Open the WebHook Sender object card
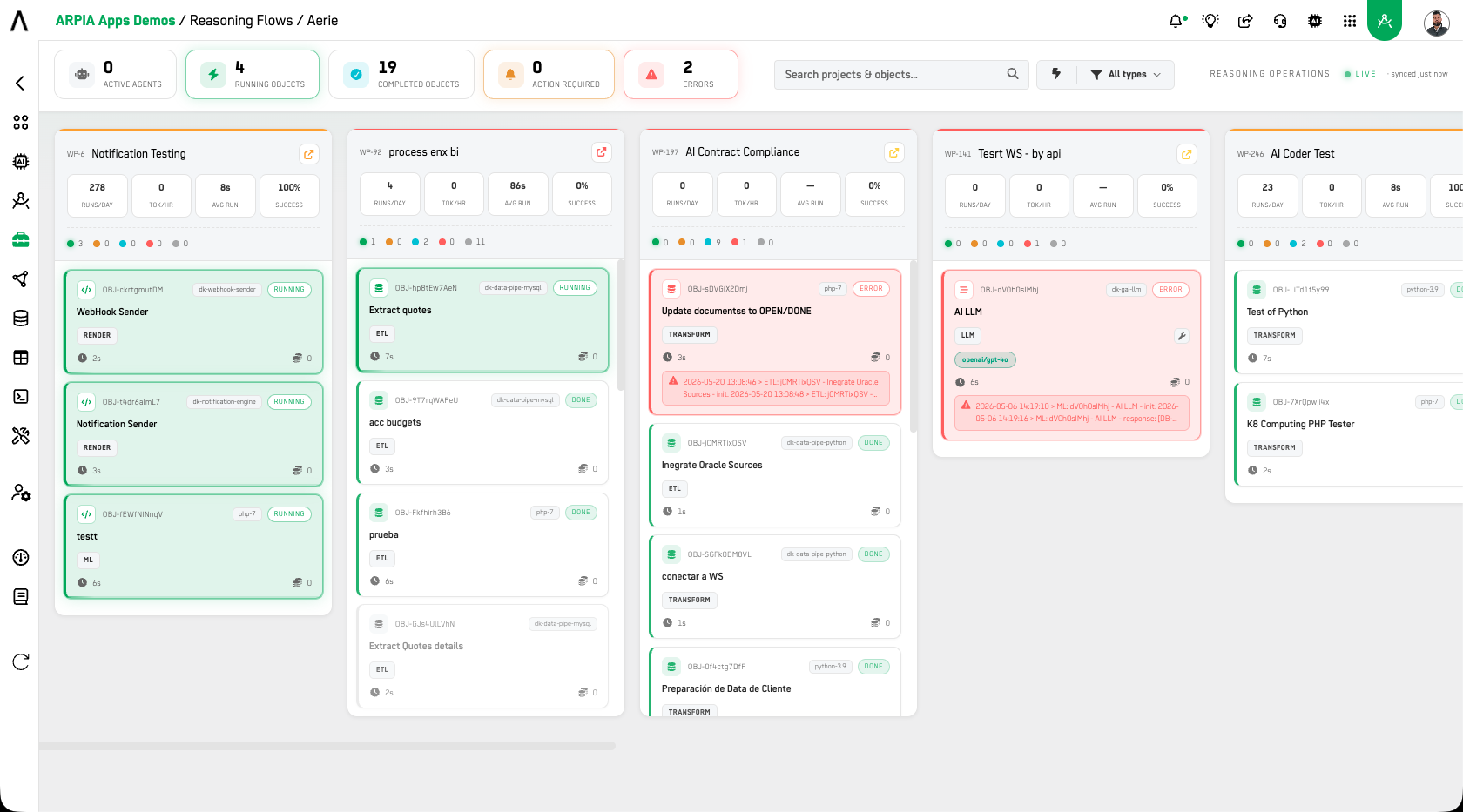Screen dimensions: 1463x812 pos(193,322)
